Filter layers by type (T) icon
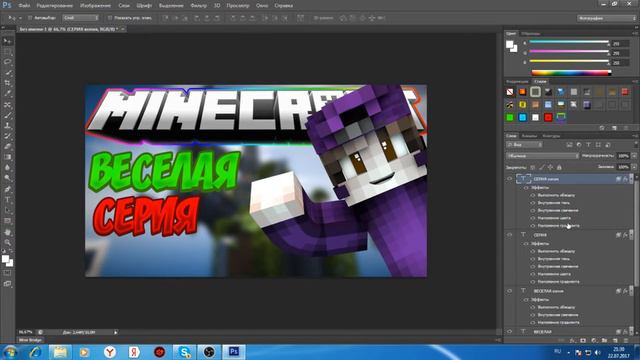Viewport: 640px width, 360px height. (x=588, y=145)
